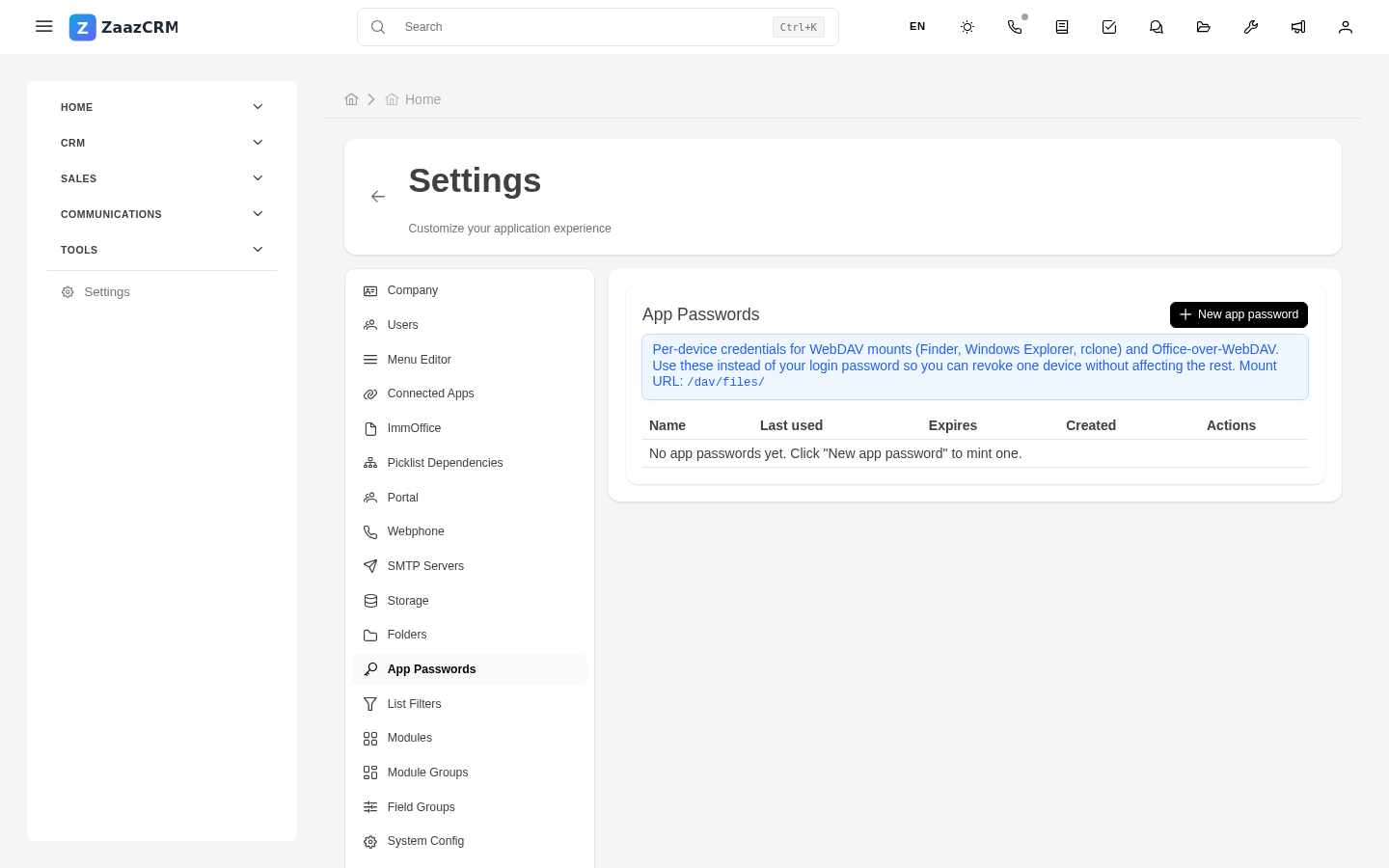
Task: Click the back arrow beside Settings title
Action: (378, 197)
